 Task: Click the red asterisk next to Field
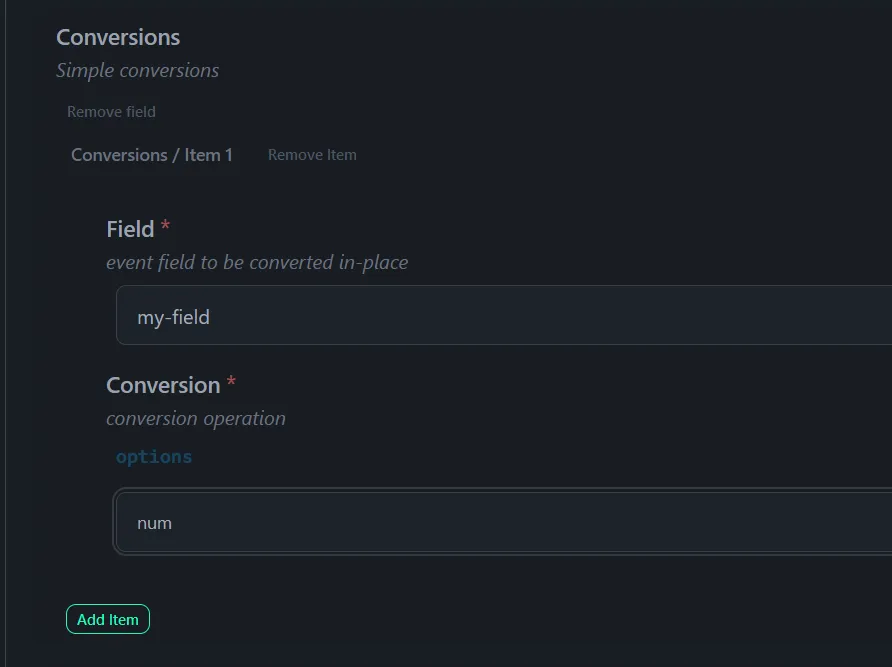(163, 227)
